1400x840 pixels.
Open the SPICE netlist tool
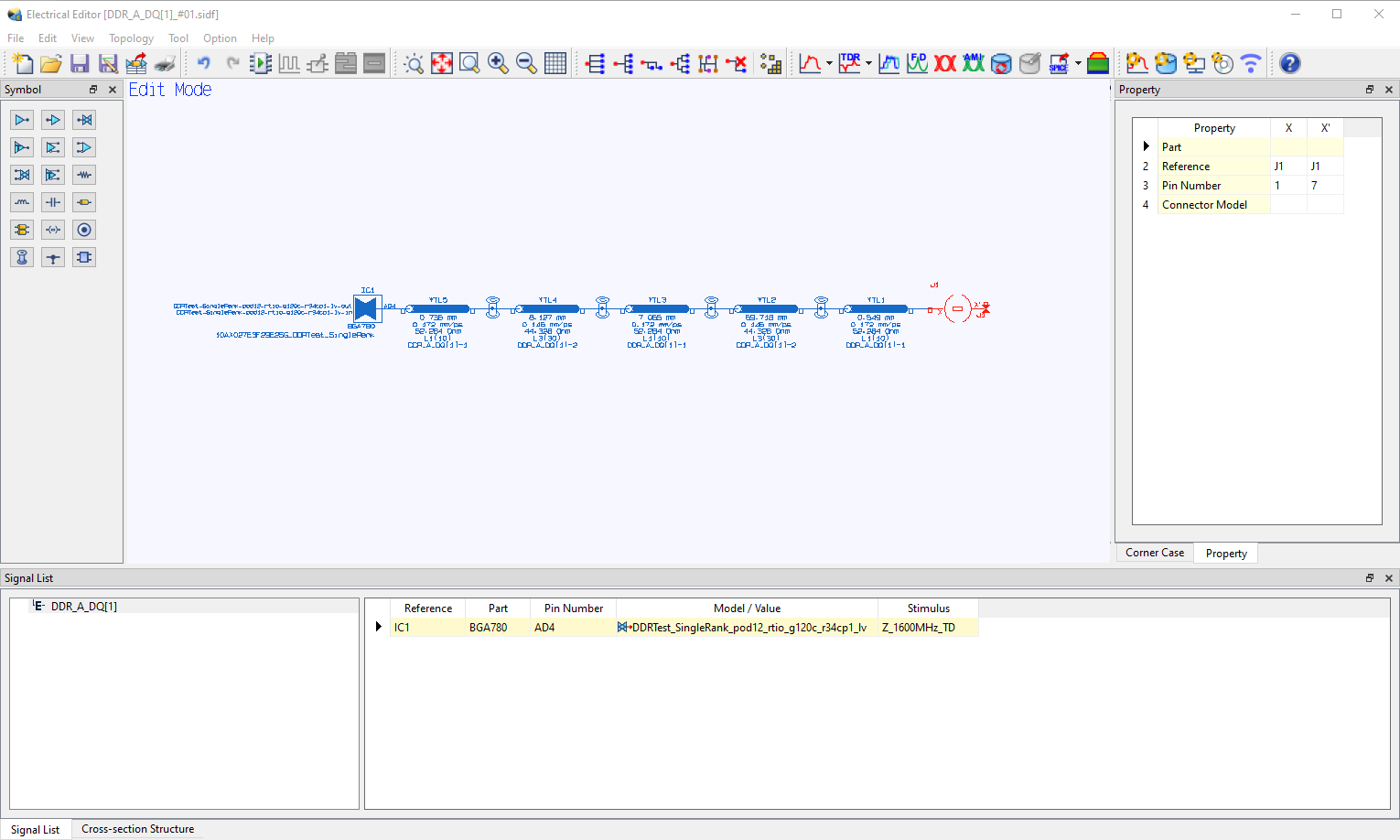click(x=1060, y=63)
